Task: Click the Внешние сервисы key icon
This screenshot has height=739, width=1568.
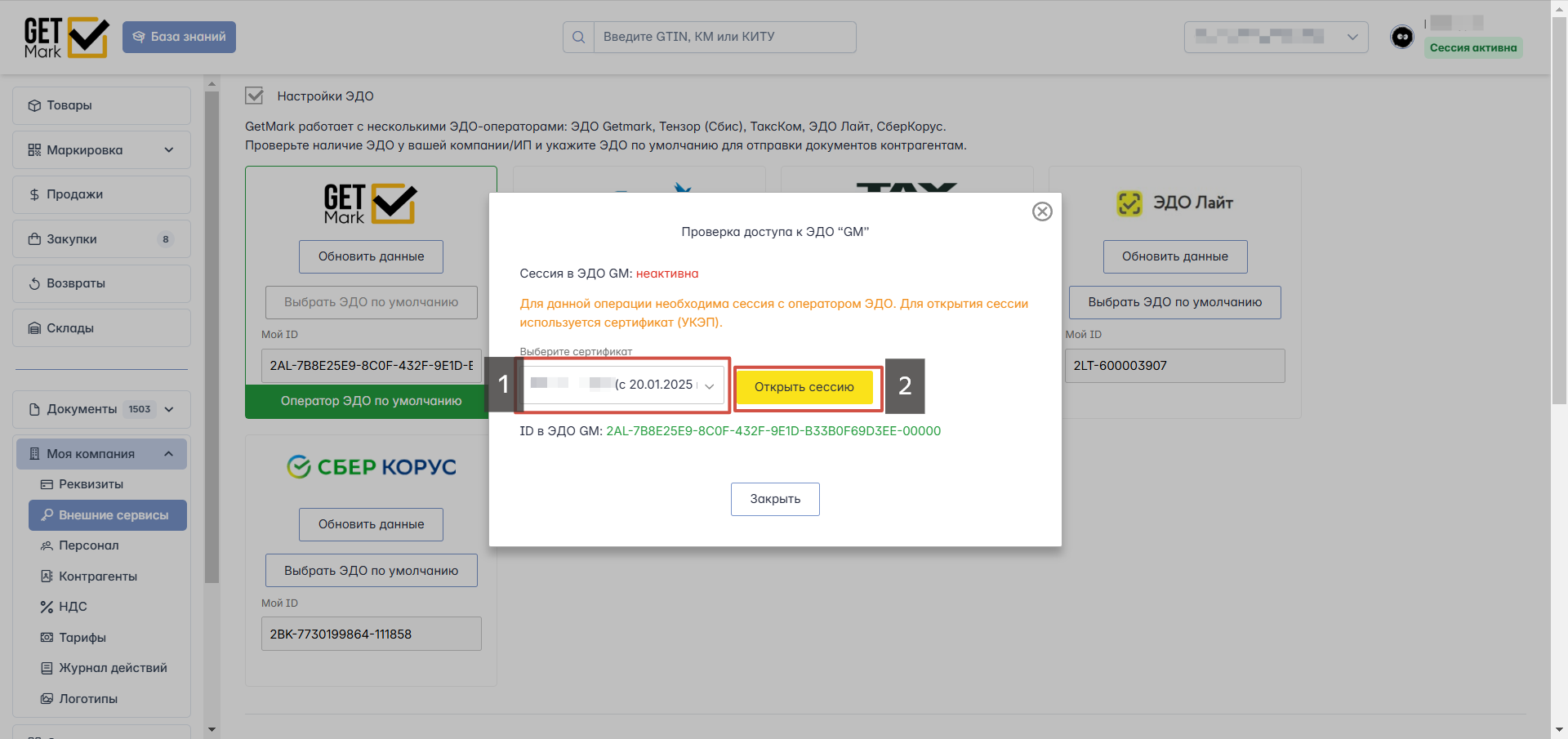Action: (x=47, y=515)
